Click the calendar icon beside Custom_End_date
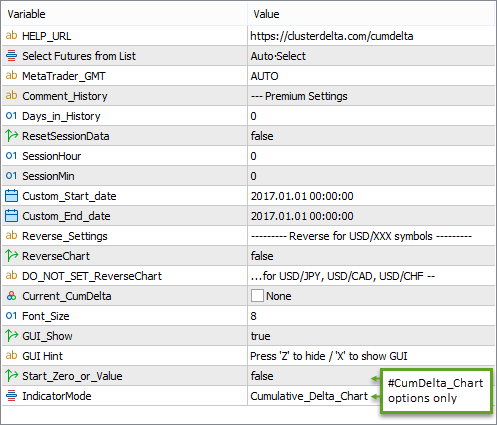The height and width of the screenshot is (425, 497). tap(12, 216)
